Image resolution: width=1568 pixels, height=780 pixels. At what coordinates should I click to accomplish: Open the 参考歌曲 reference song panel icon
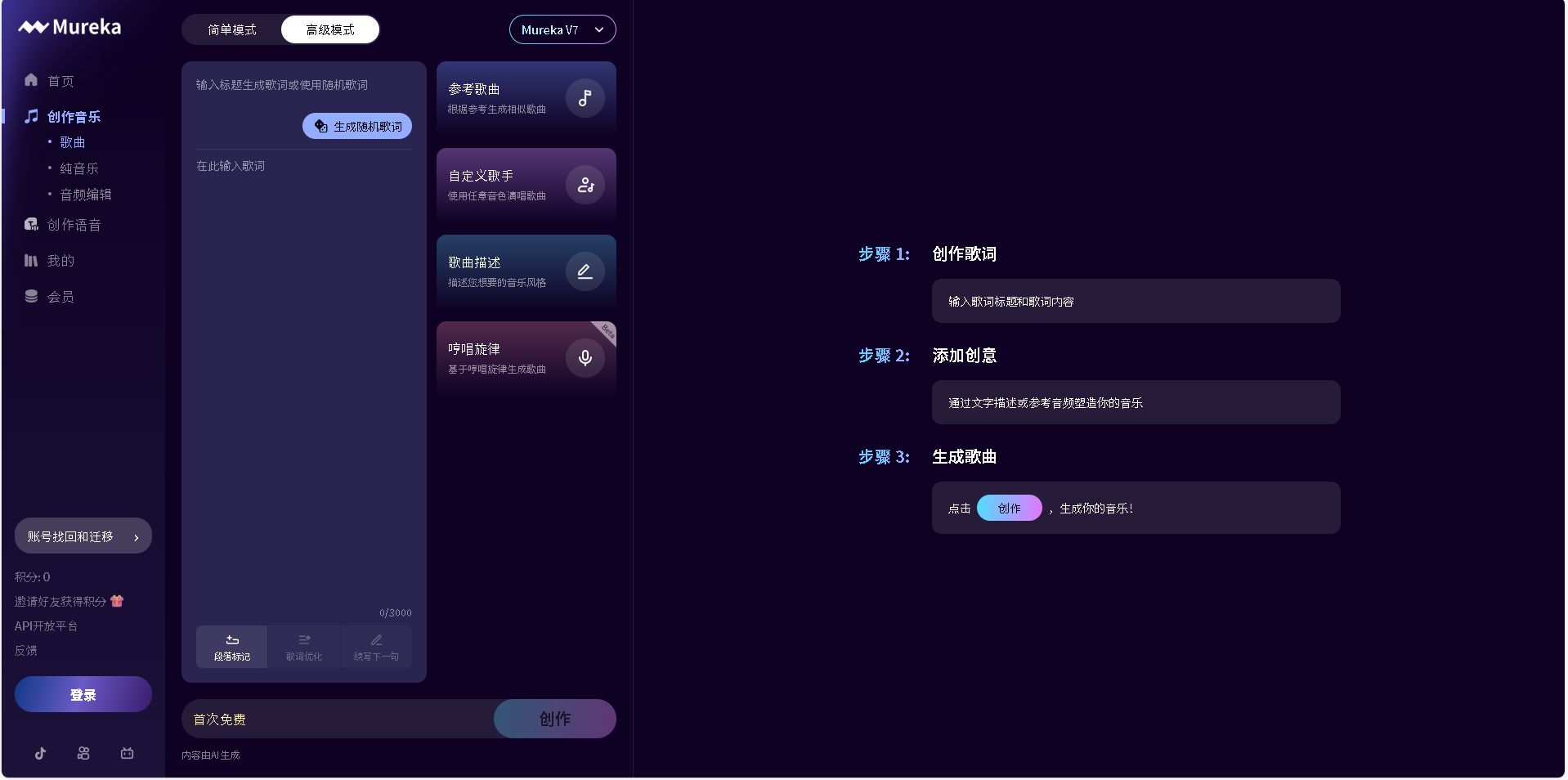585,98
